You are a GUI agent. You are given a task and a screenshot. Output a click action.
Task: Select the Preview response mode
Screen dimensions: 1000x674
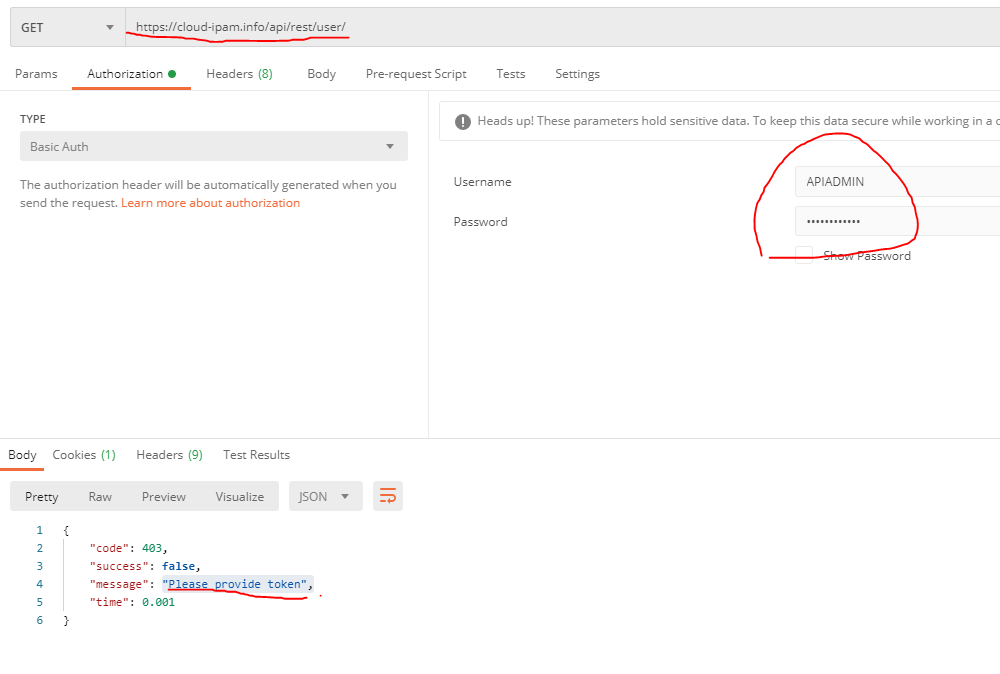tap(163, 496)
